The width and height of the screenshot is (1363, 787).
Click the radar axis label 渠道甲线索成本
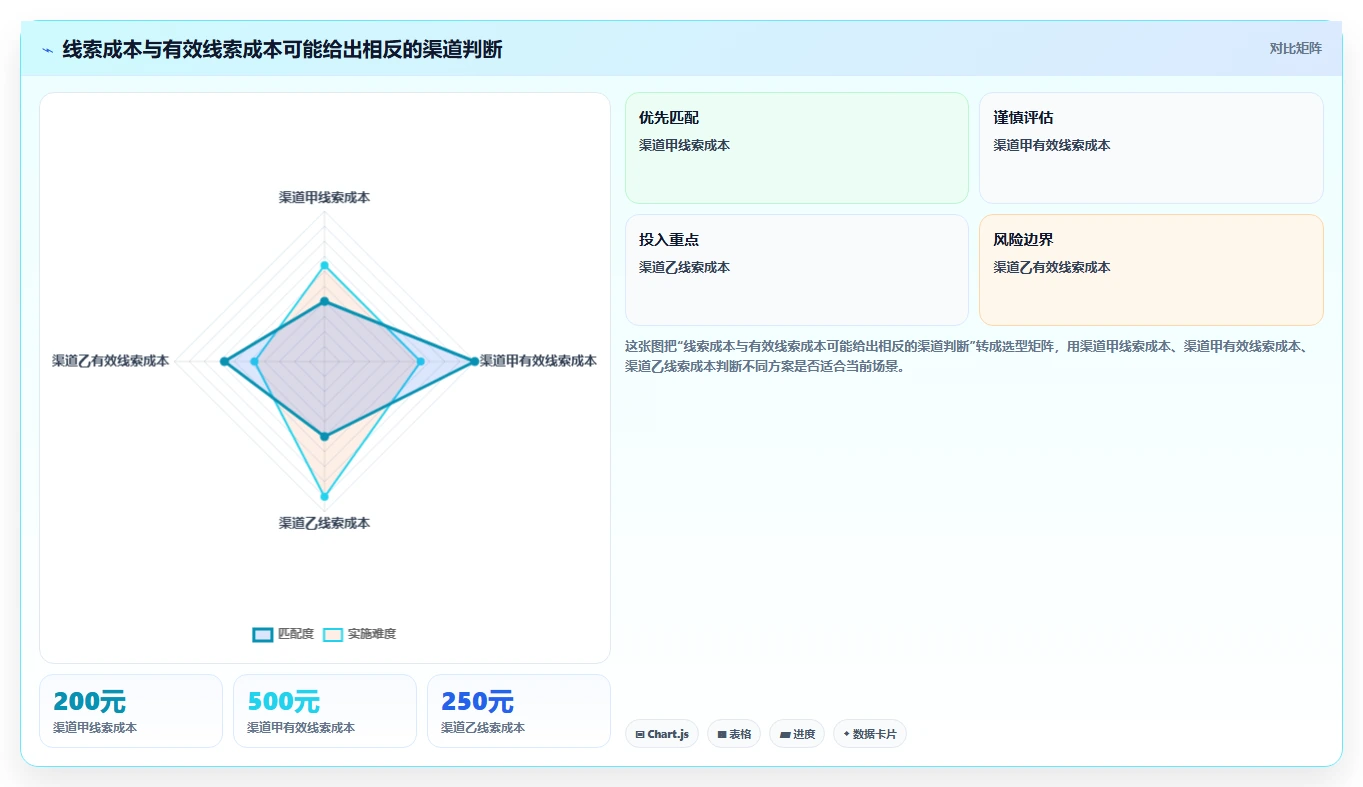324,198
